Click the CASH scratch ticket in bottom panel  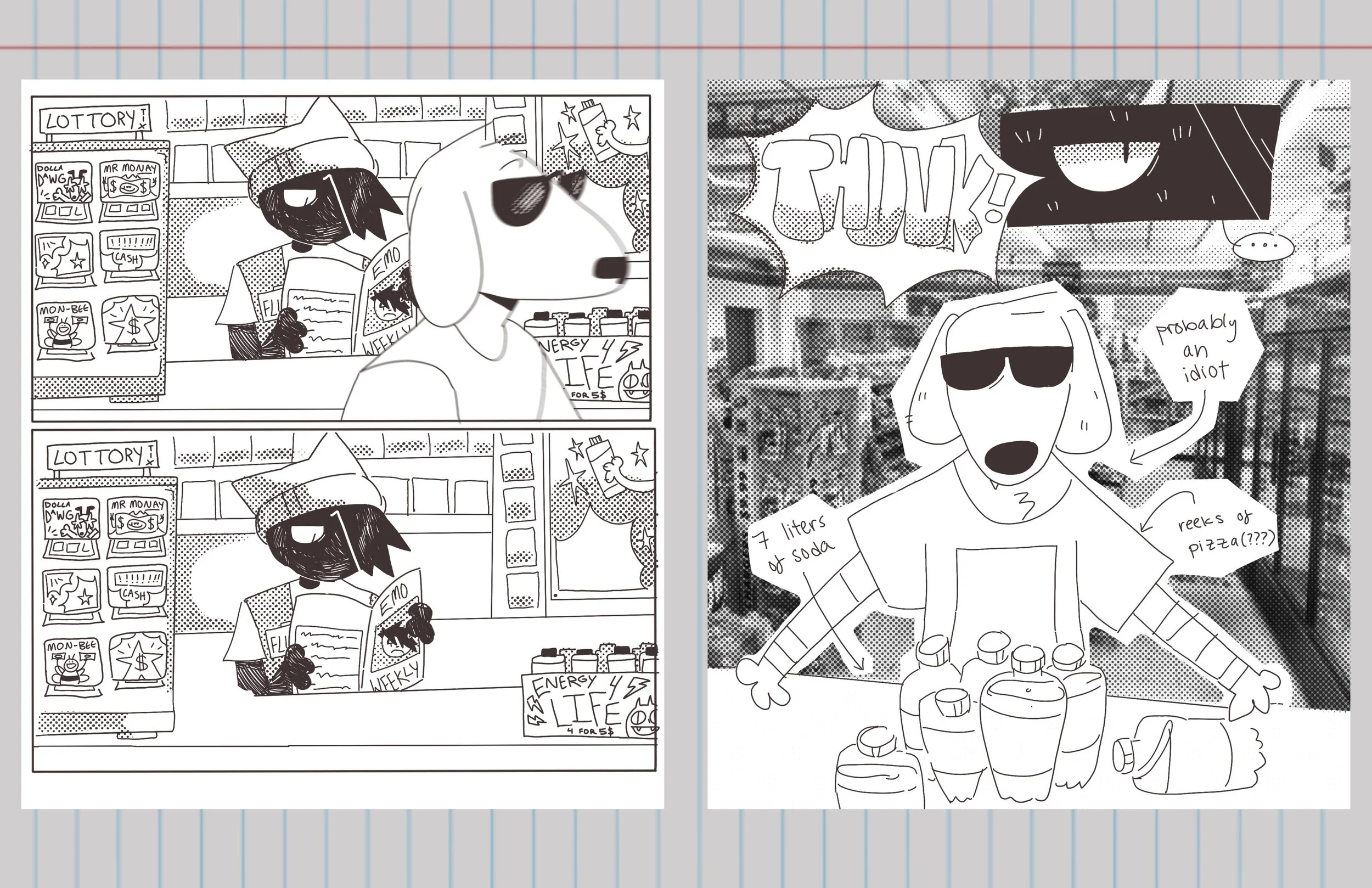[137, 588]
